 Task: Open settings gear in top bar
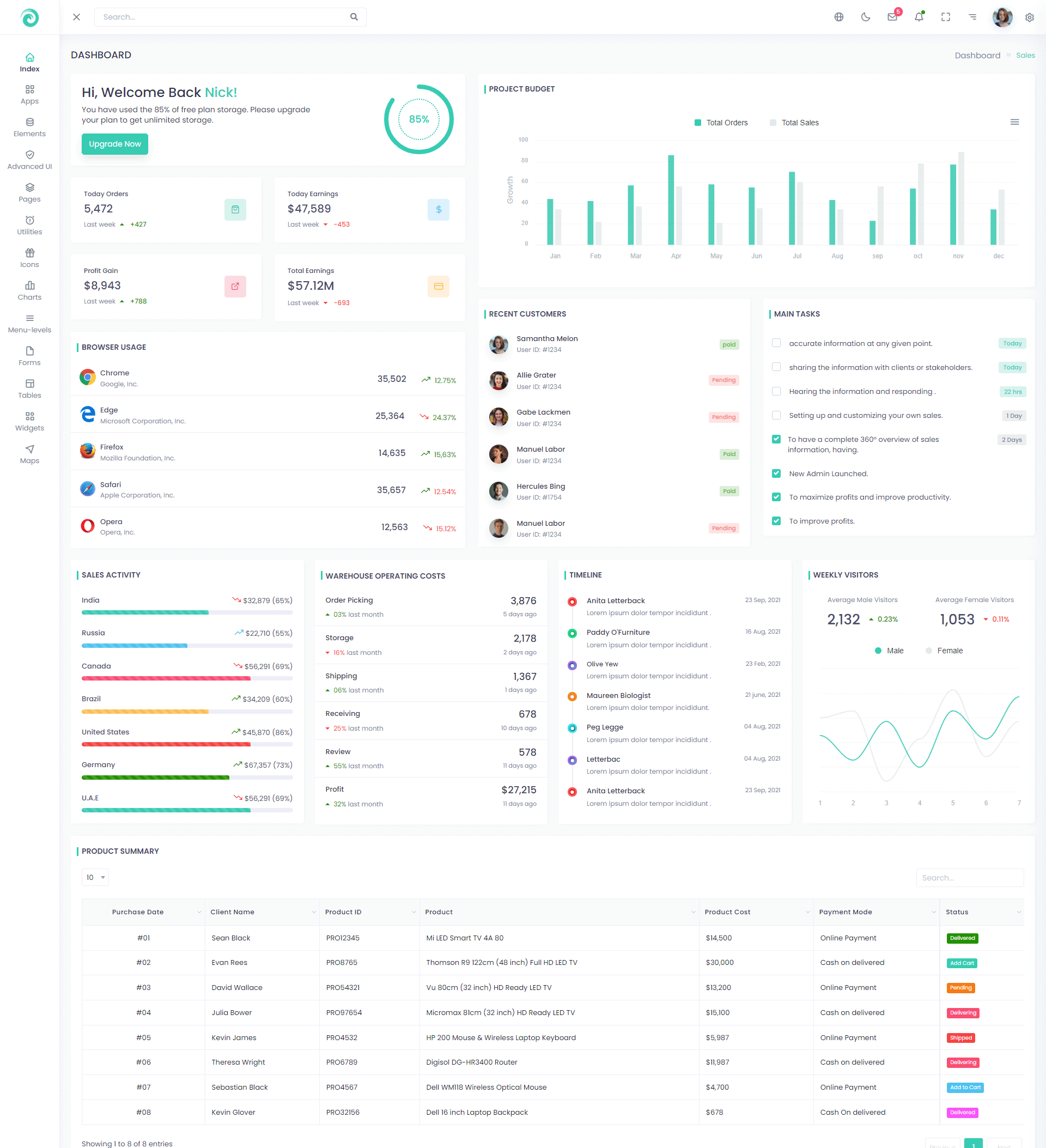click(1030, 17)
